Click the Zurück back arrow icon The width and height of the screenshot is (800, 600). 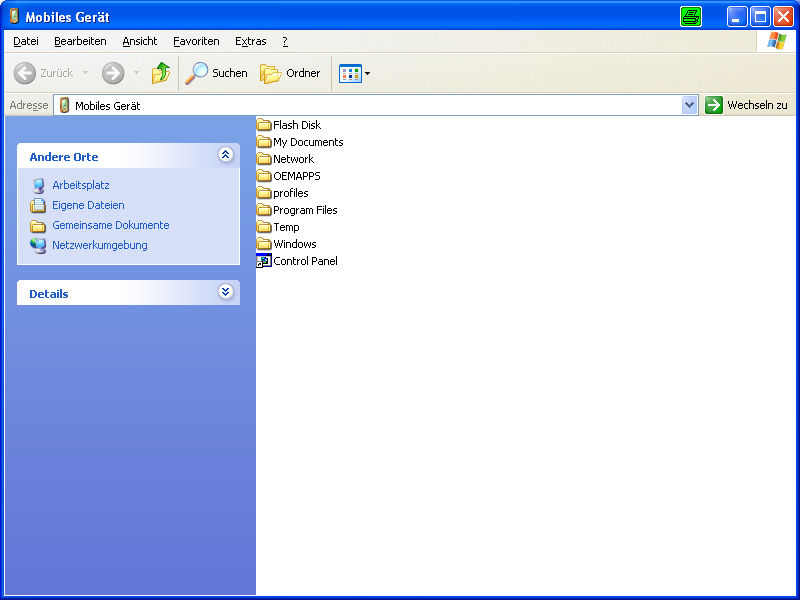click(x=24, y=73)
